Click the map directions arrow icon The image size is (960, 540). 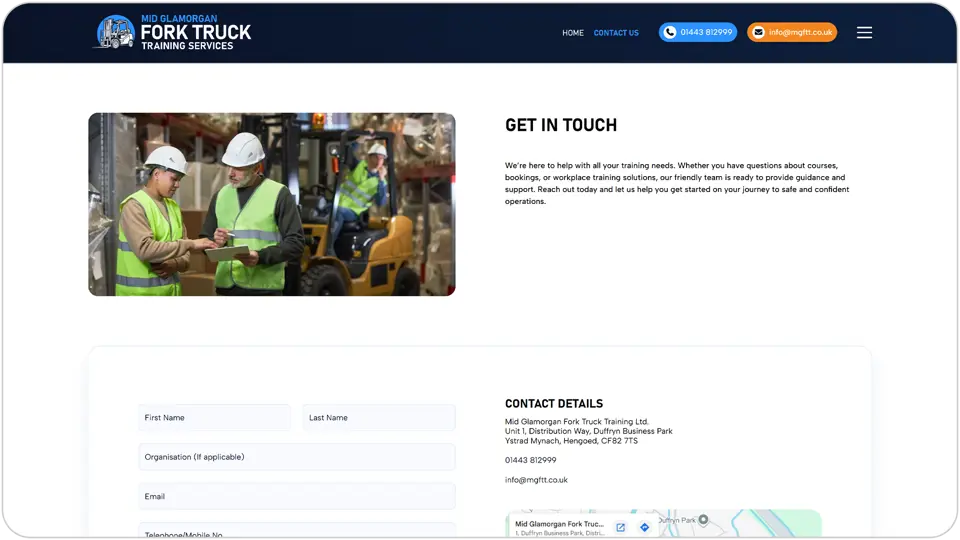tap(644, 527)
